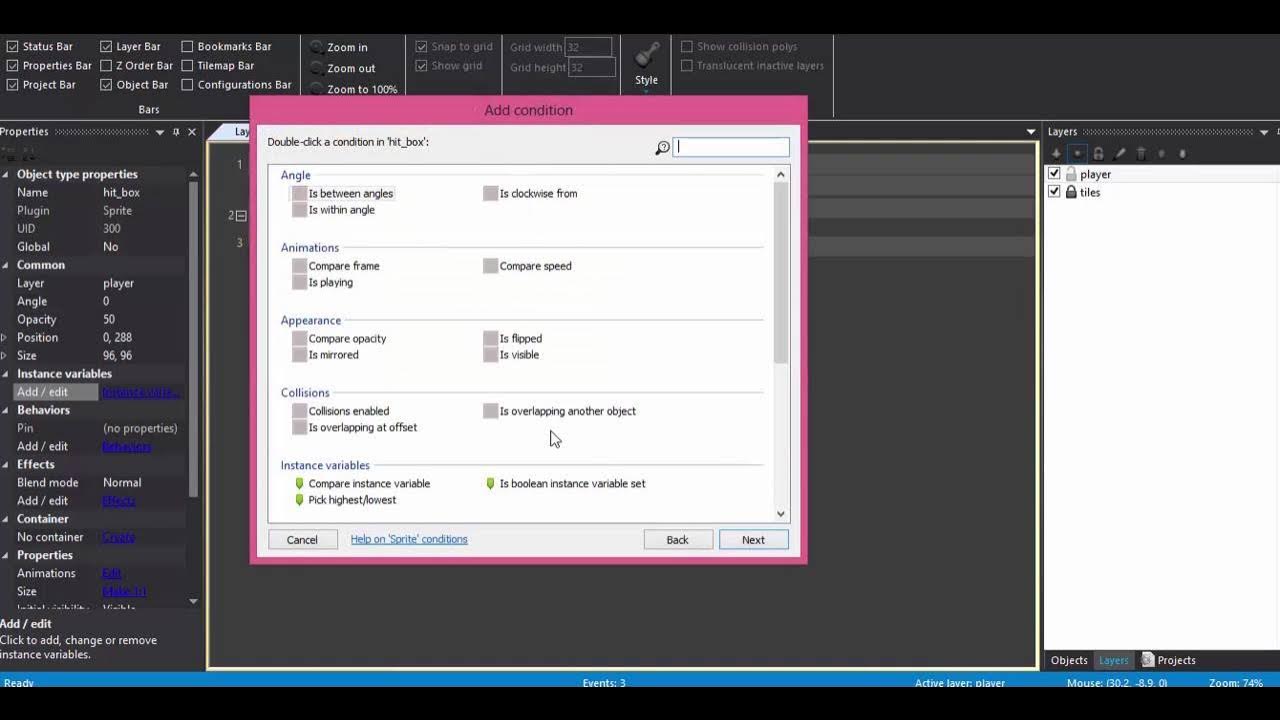
Task: Click the add layer plus icon
Action: pyautogui.click(x=1056, y=154)
